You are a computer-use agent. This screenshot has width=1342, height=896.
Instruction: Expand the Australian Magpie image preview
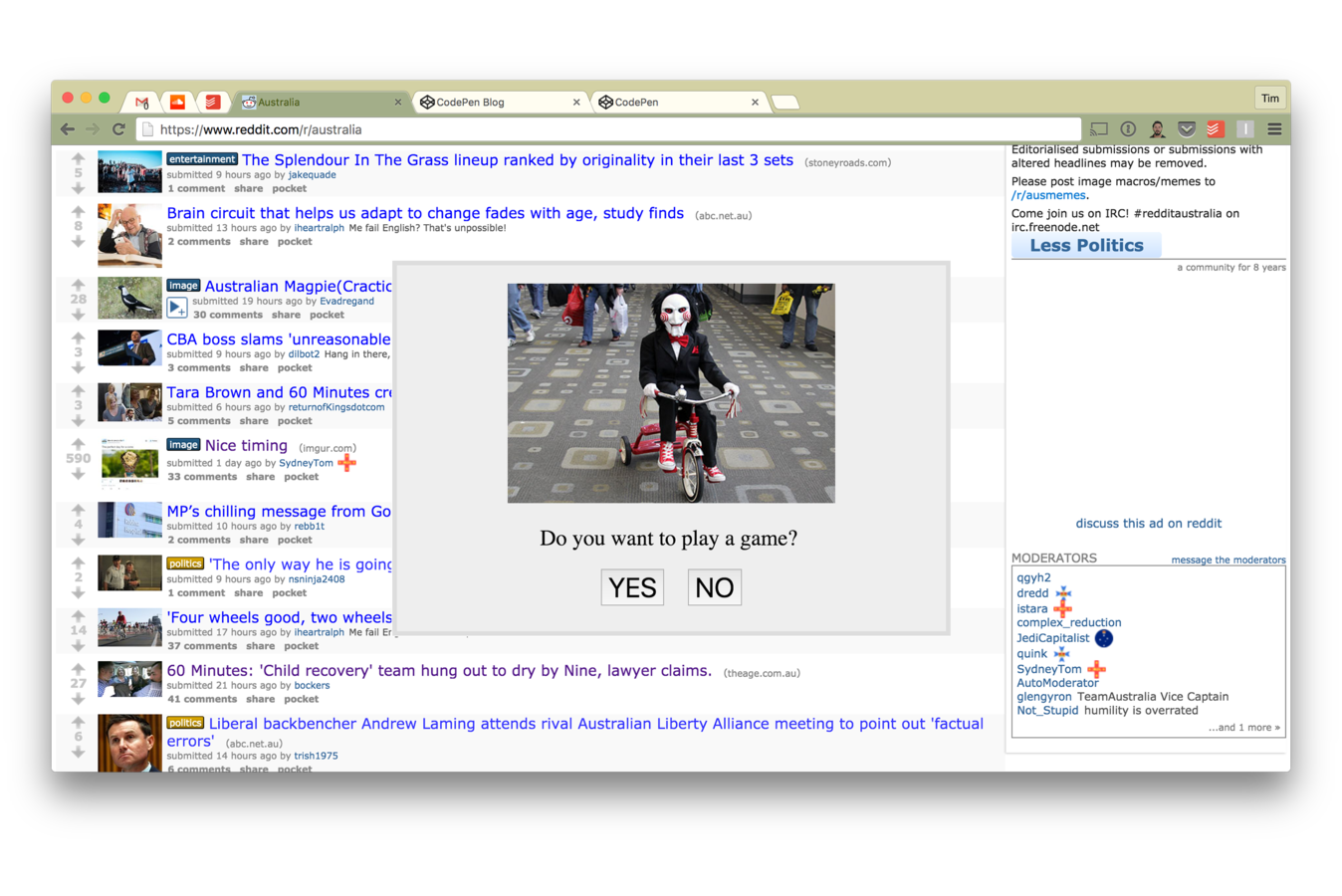point(177,308)
